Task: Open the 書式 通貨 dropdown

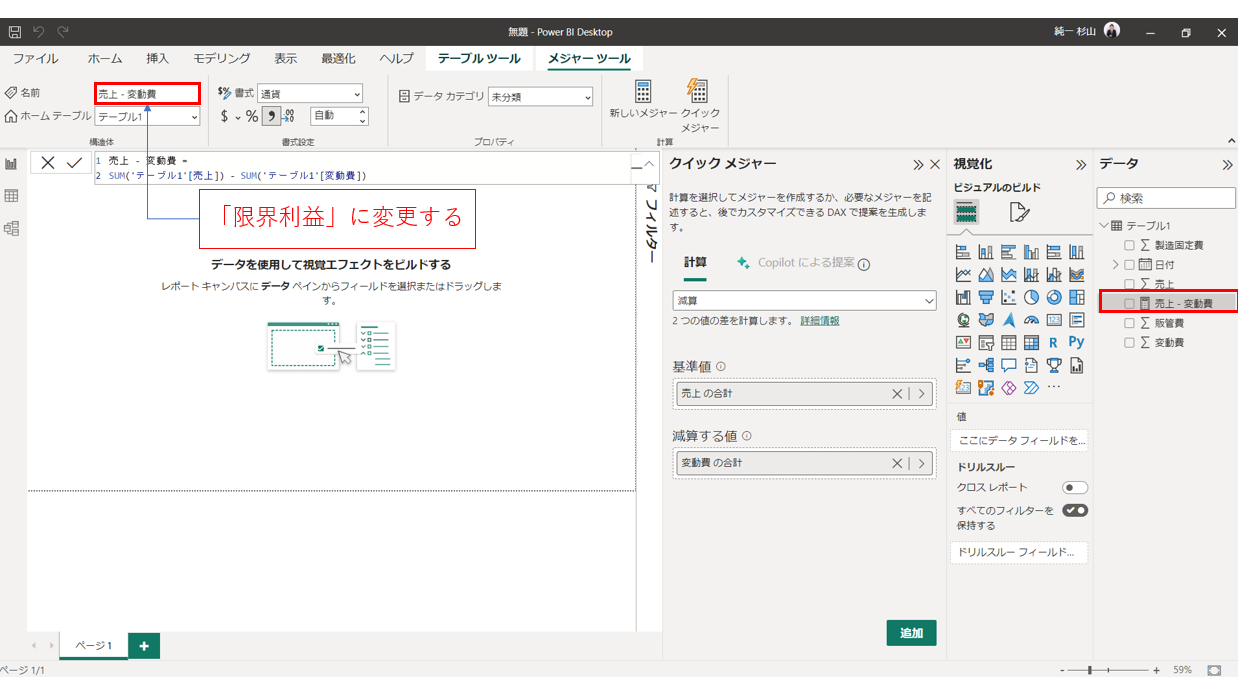Action: 310,94
